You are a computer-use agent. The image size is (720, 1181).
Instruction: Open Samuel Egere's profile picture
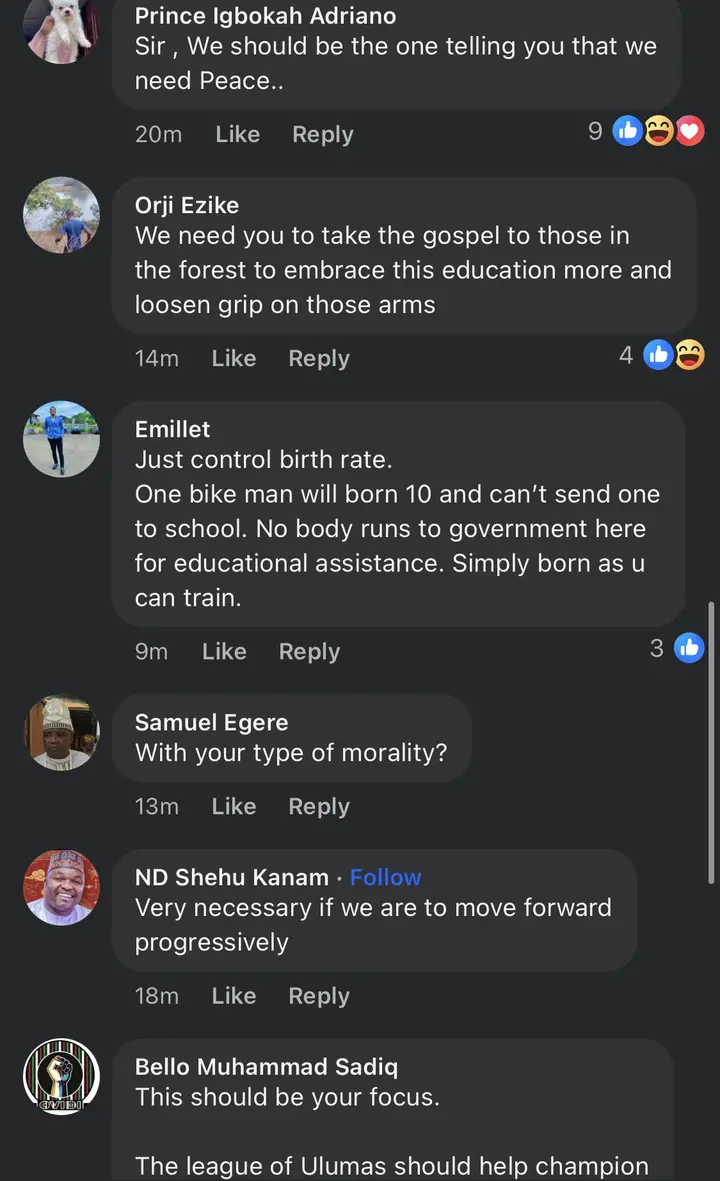coord(62,733)
